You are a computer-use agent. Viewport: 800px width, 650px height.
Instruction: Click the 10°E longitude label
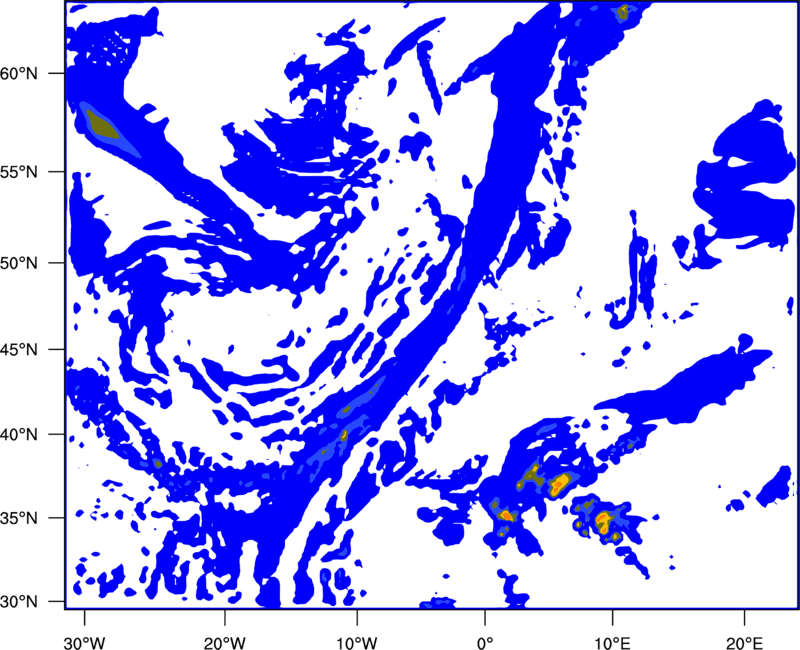(x=612, y=643)
